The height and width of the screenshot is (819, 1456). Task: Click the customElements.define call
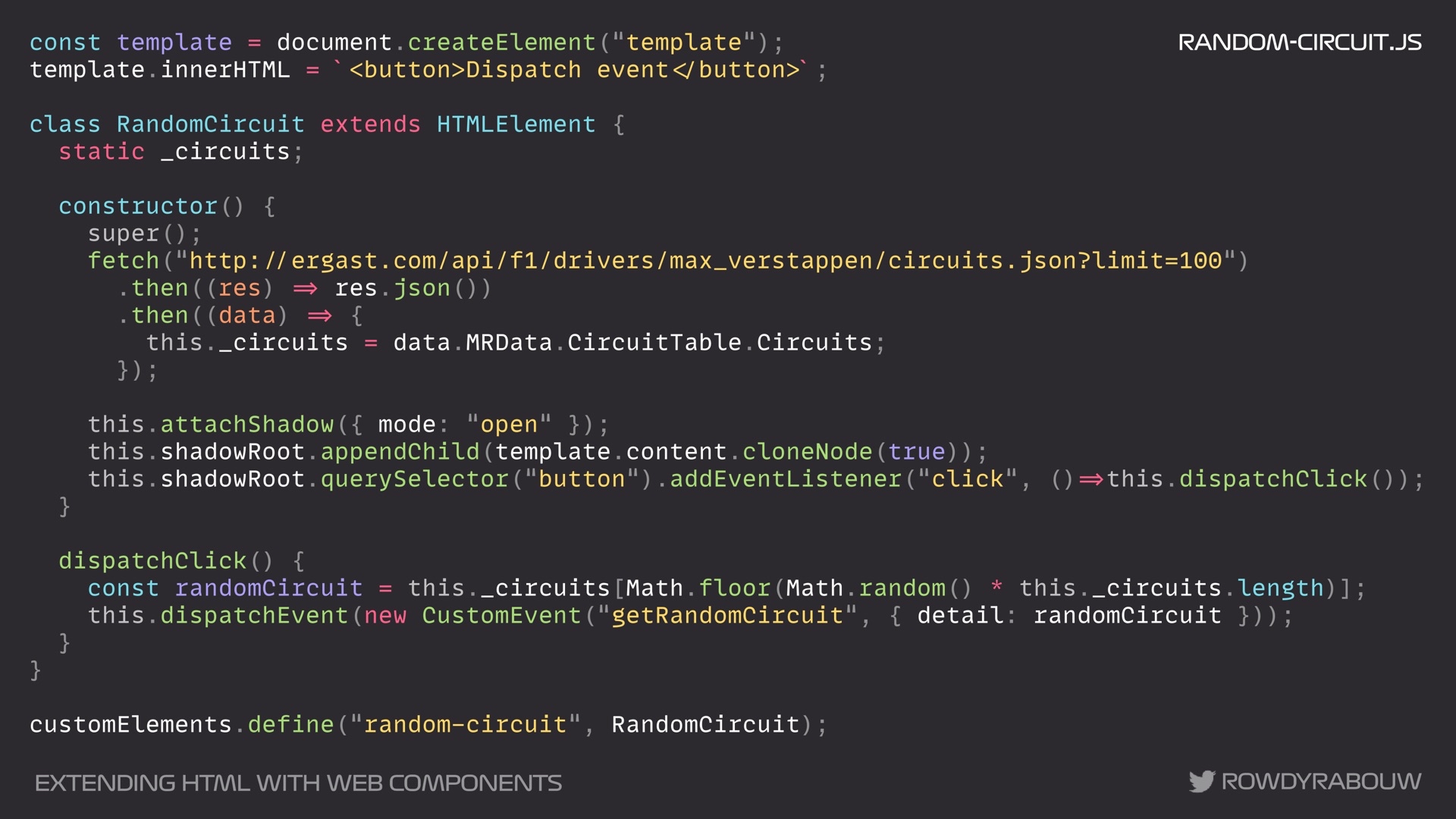tap(182, 725)
